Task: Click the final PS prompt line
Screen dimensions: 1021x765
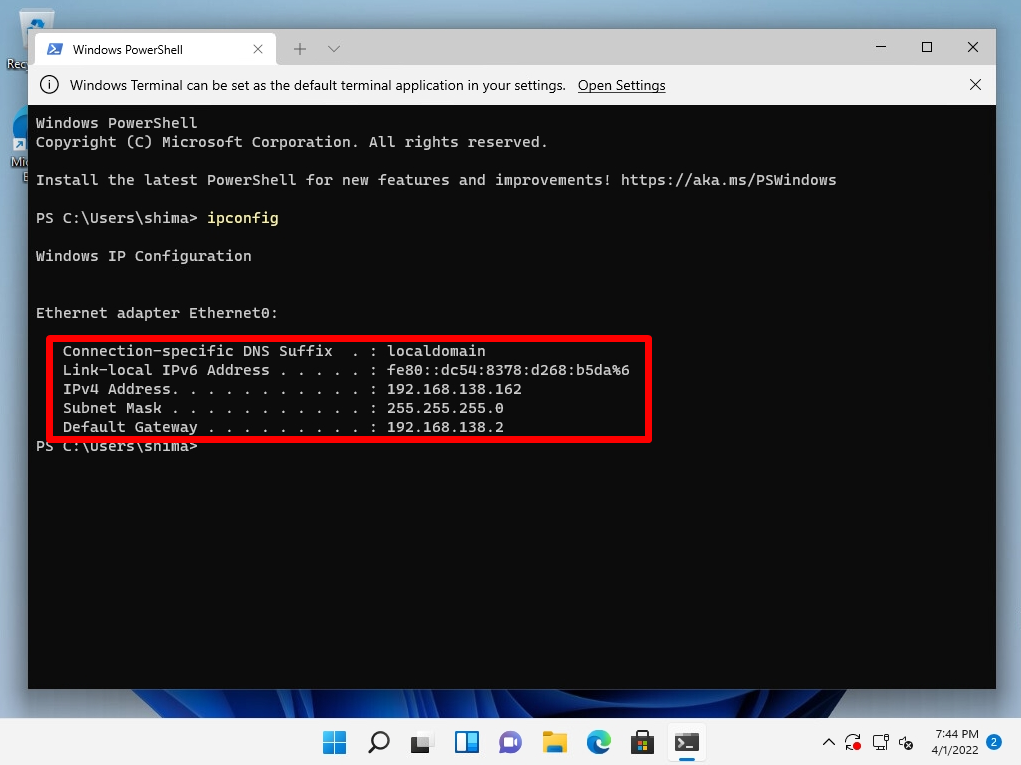Action: click(x=117, y=448)
